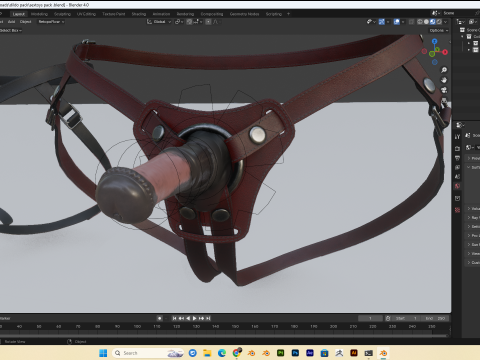Image resolution: width=480 pixels, height=360 pixels.
Task: Toggle X-ray mode
Action: point(412,22)
